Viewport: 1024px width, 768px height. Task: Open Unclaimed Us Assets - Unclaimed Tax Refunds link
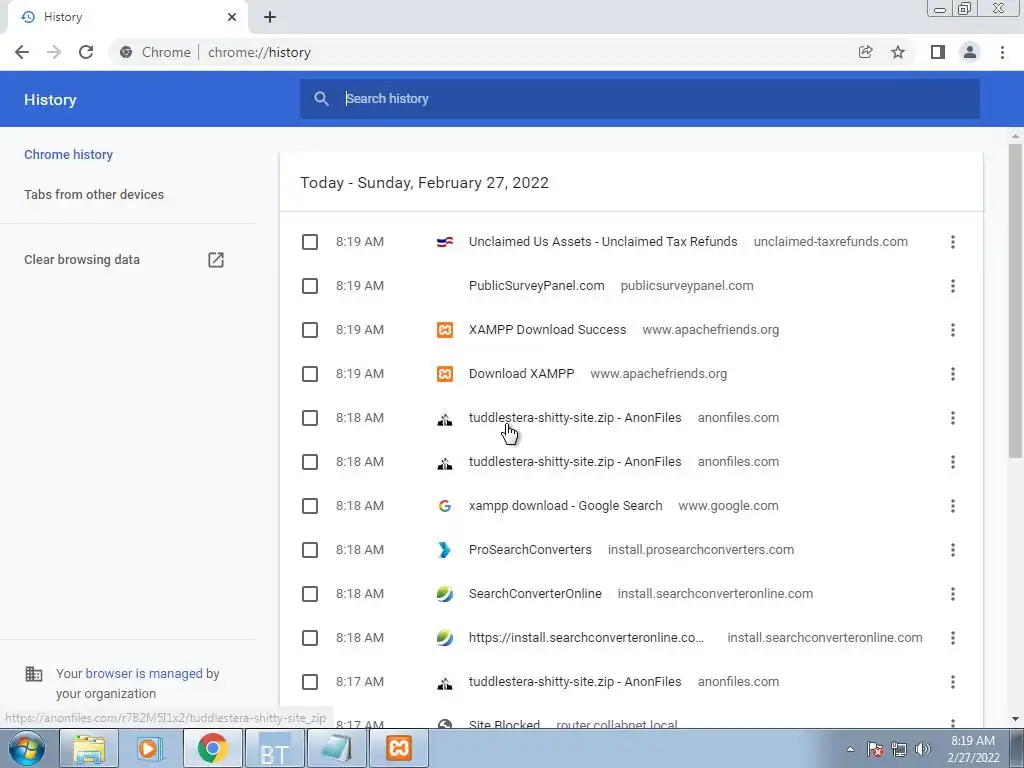coord(603,242)
